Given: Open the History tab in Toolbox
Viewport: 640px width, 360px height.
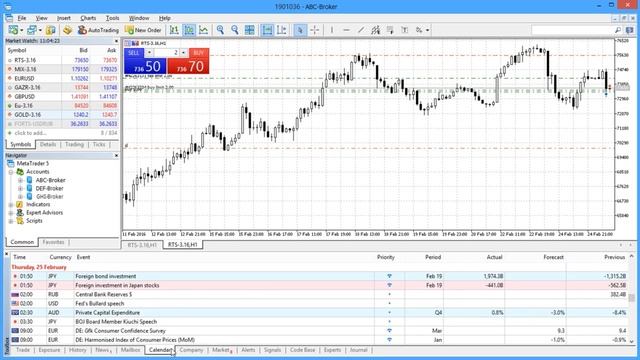Looking at the screenshot, I should click(78, 350).
